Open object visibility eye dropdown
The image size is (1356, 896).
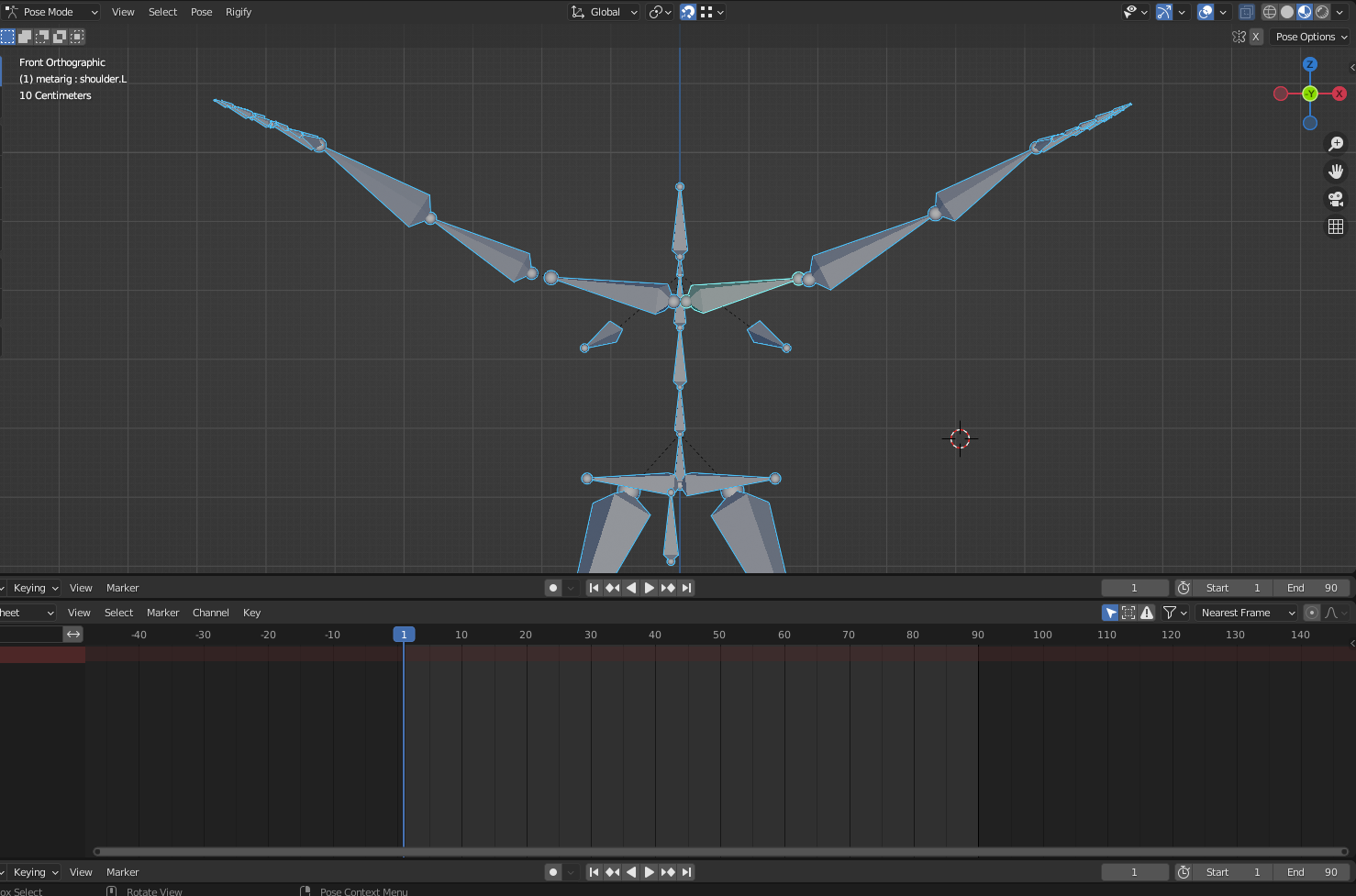[1136, 12]
